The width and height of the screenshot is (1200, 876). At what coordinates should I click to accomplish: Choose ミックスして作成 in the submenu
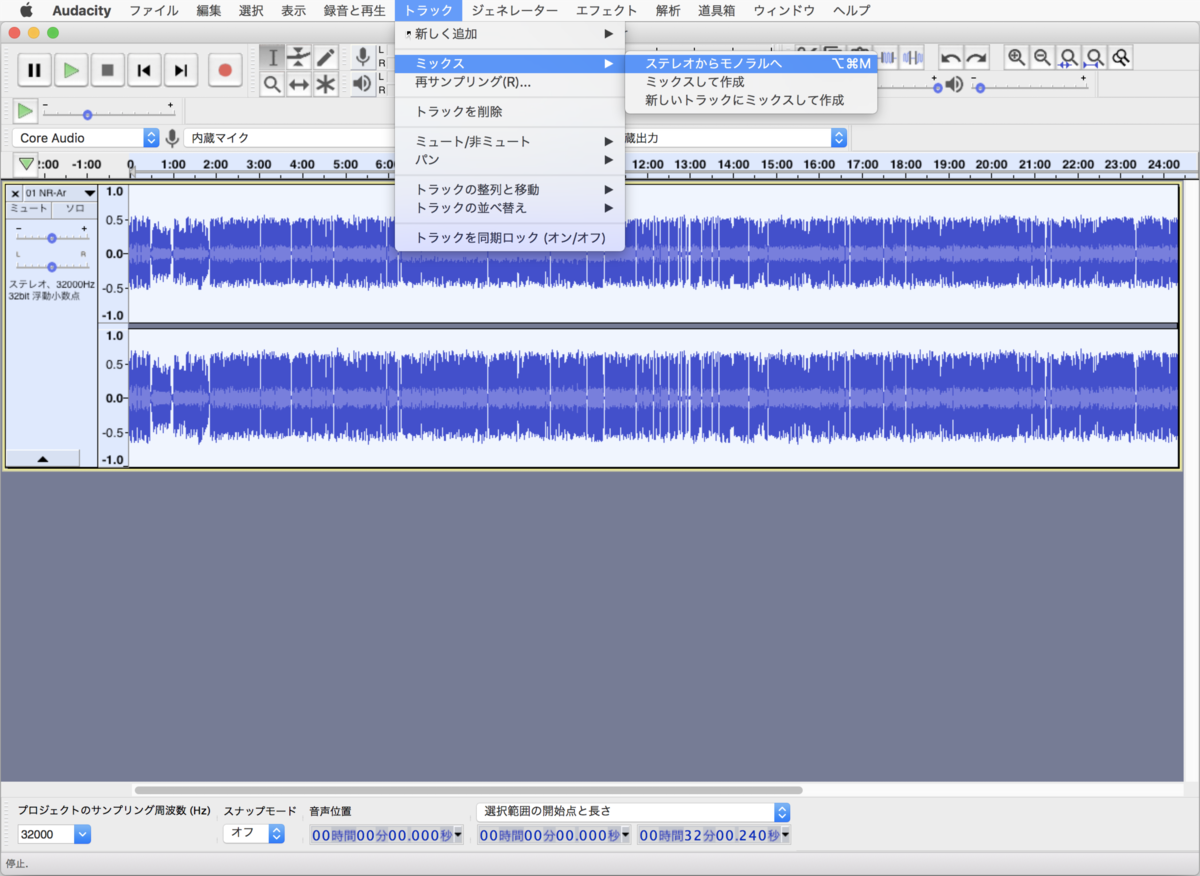tap(750, 82)
